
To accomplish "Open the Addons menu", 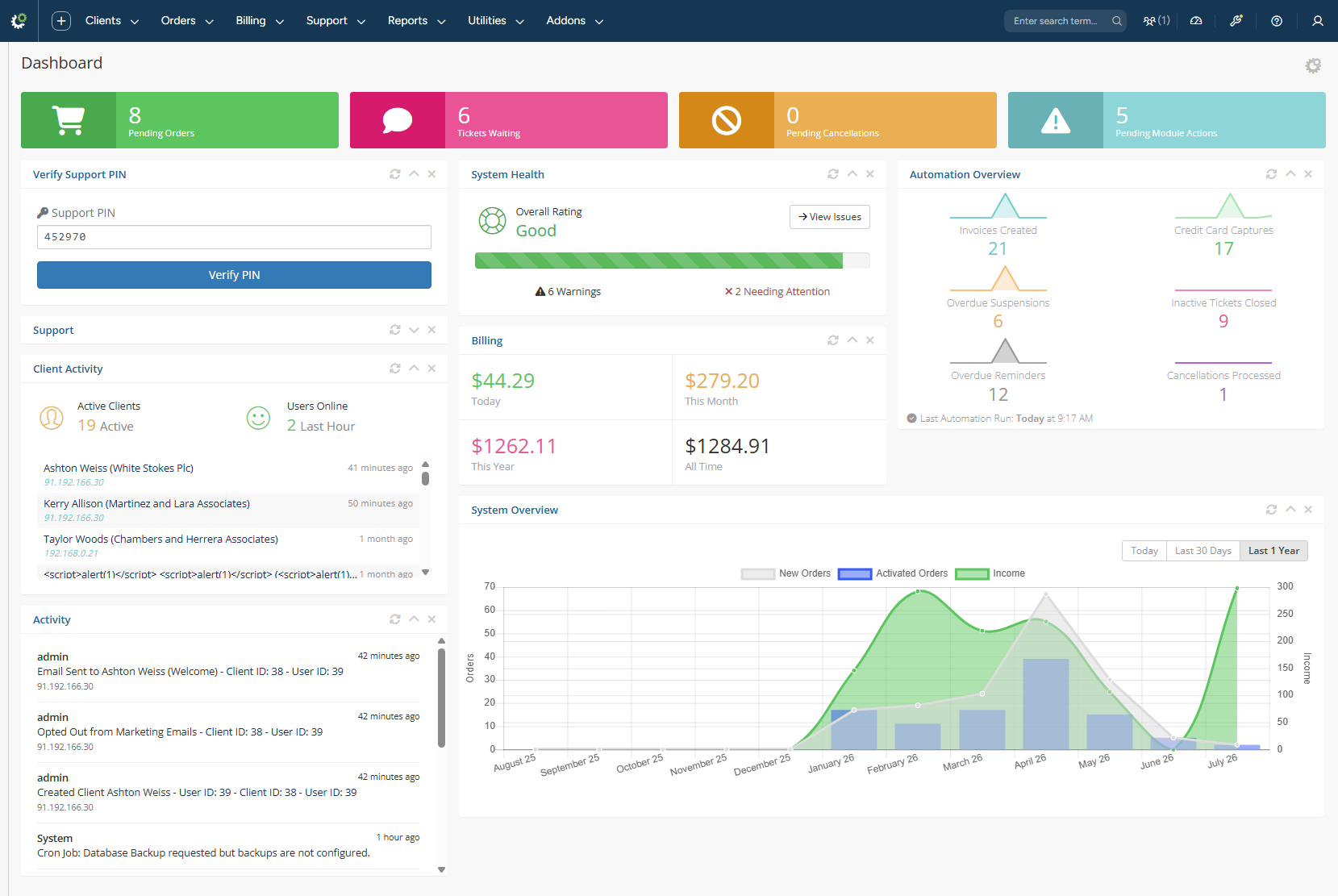I will click(574, 21).
